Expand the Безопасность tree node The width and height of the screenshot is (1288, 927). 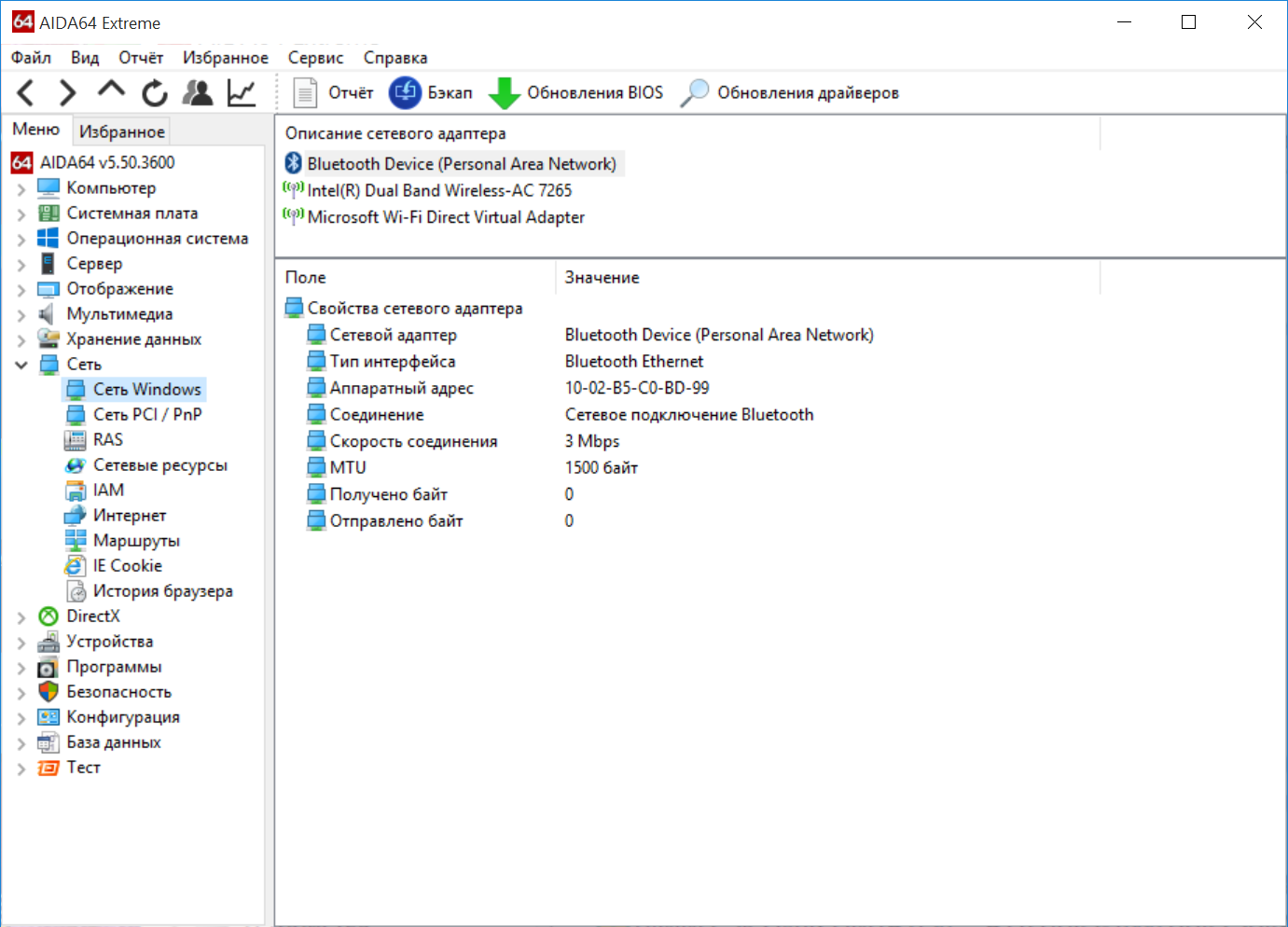(21, 692)
